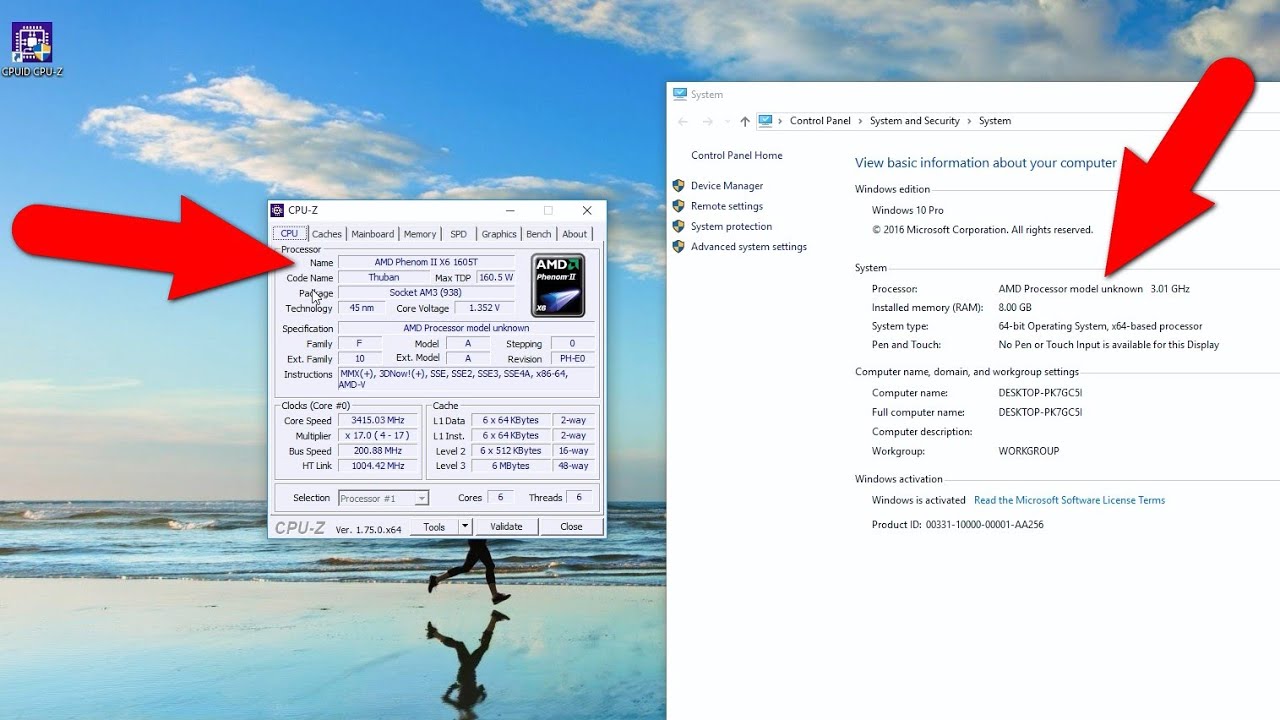The width and height of the screenshot is (1280, 720).
Task: Click the System protection shield icon
Action: coord(679,226)
